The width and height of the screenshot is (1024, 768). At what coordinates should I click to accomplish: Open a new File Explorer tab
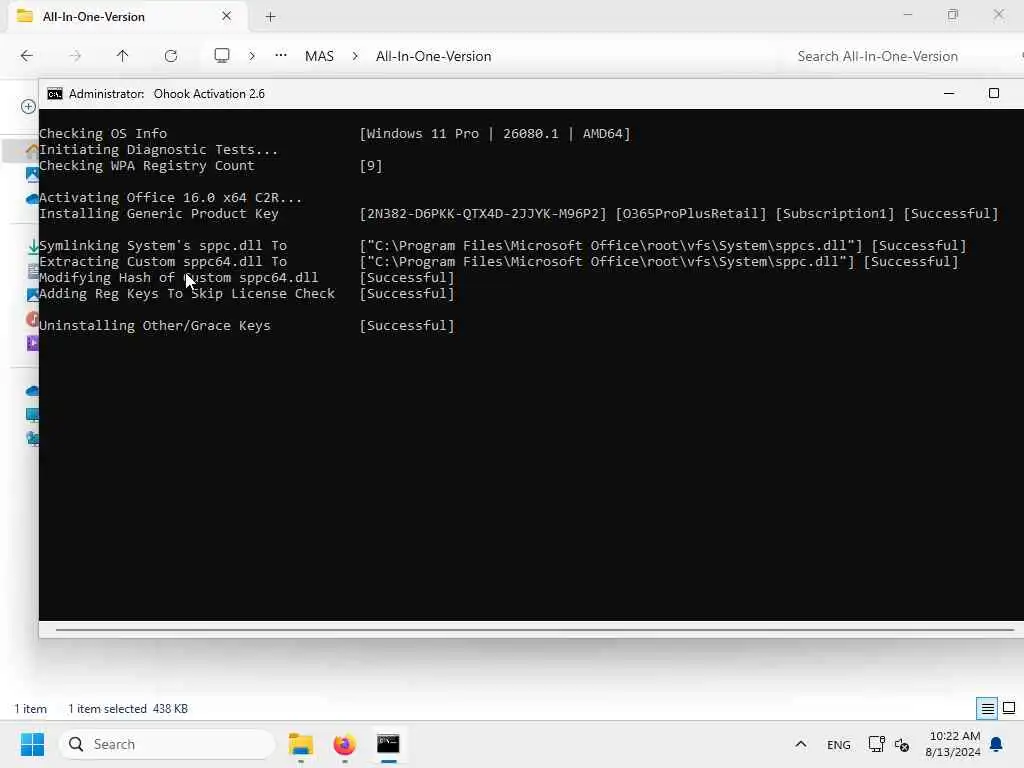coord(270,17)
